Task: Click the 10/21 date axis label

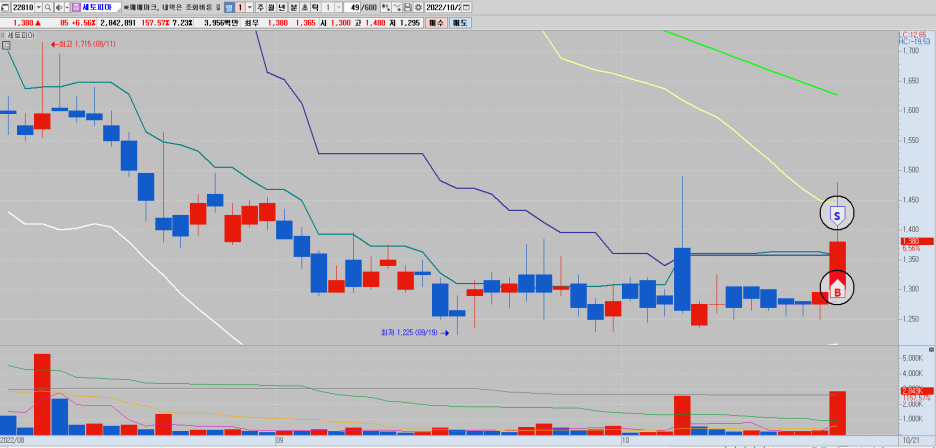Action: 910,440
